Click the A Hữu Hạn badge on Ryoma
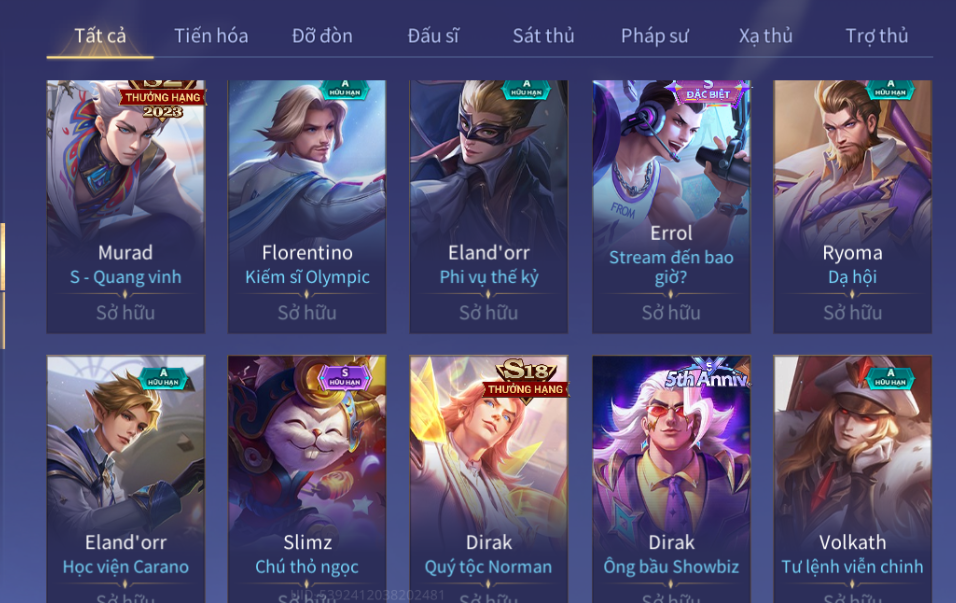The width and height of the screenshot is (956, 603). (x=890, y=89)
